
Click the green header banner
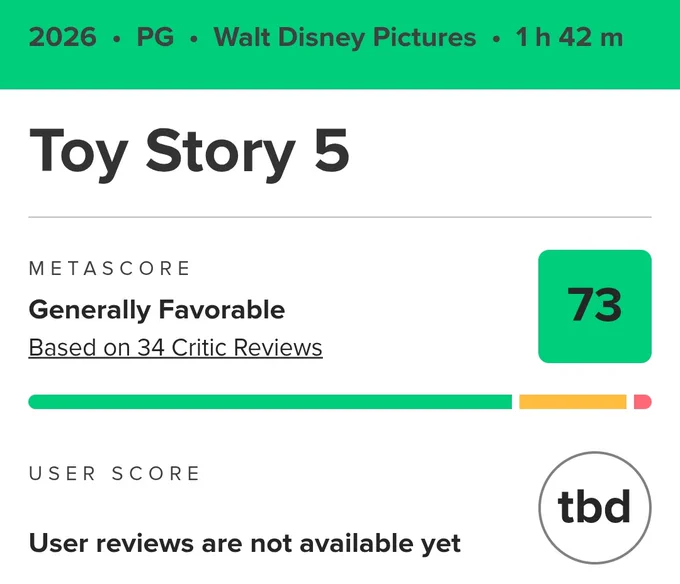340,44
